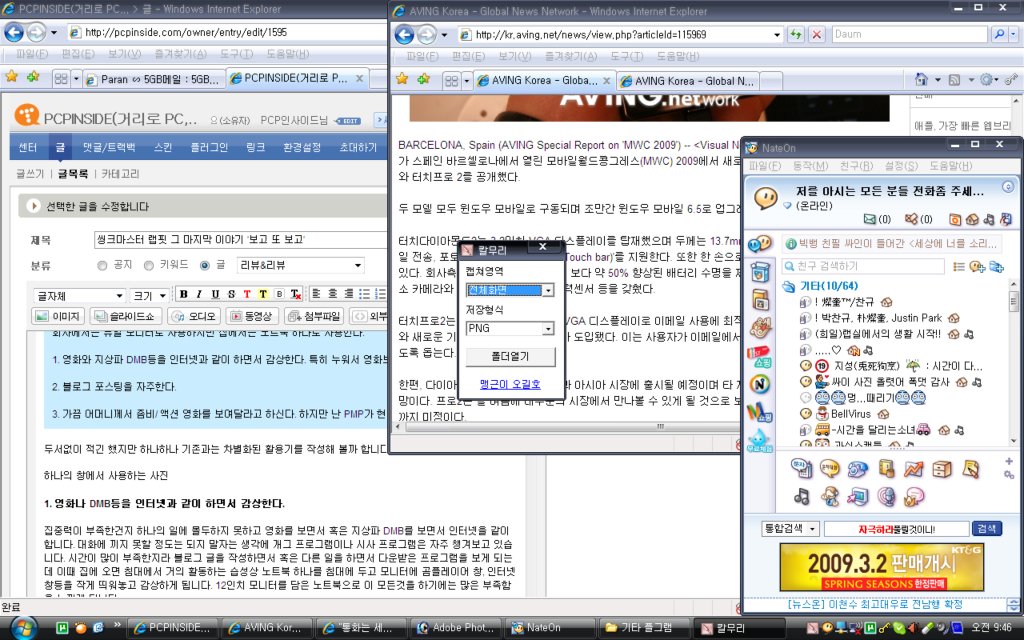Attach a file with the 첨부파일 button
The image size is (1024, 640).
pos(314,316)
